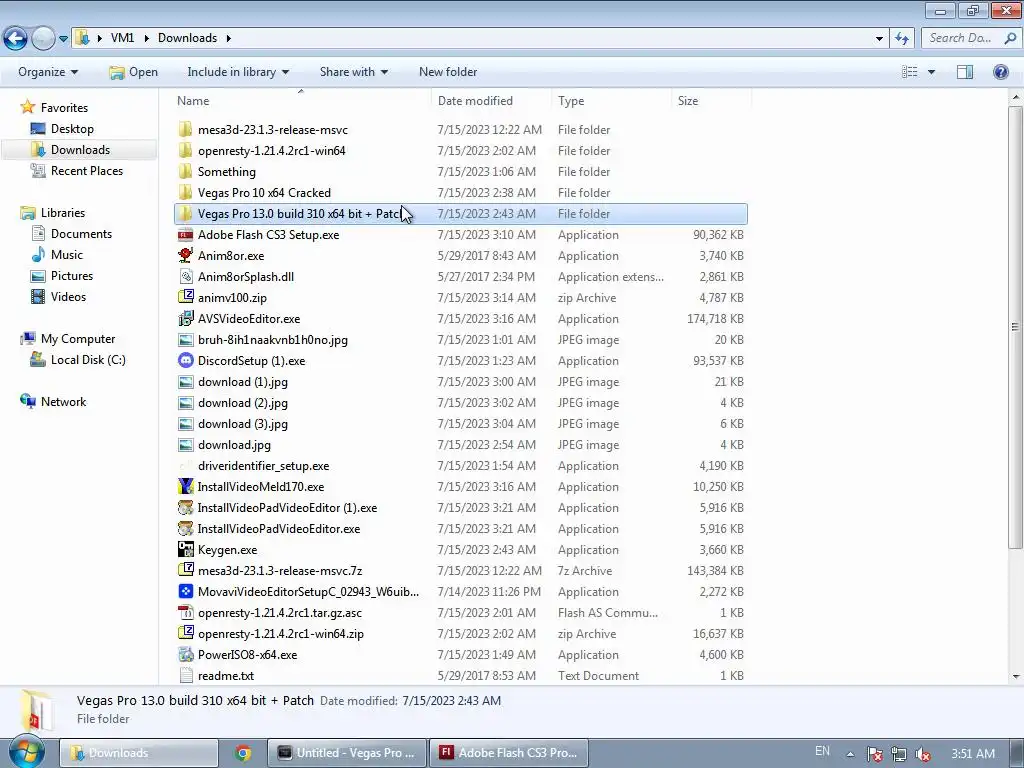This screenshot has height=768, width=1024.
Task: Open the recent pages dropdown arrow
Action: 63,39
